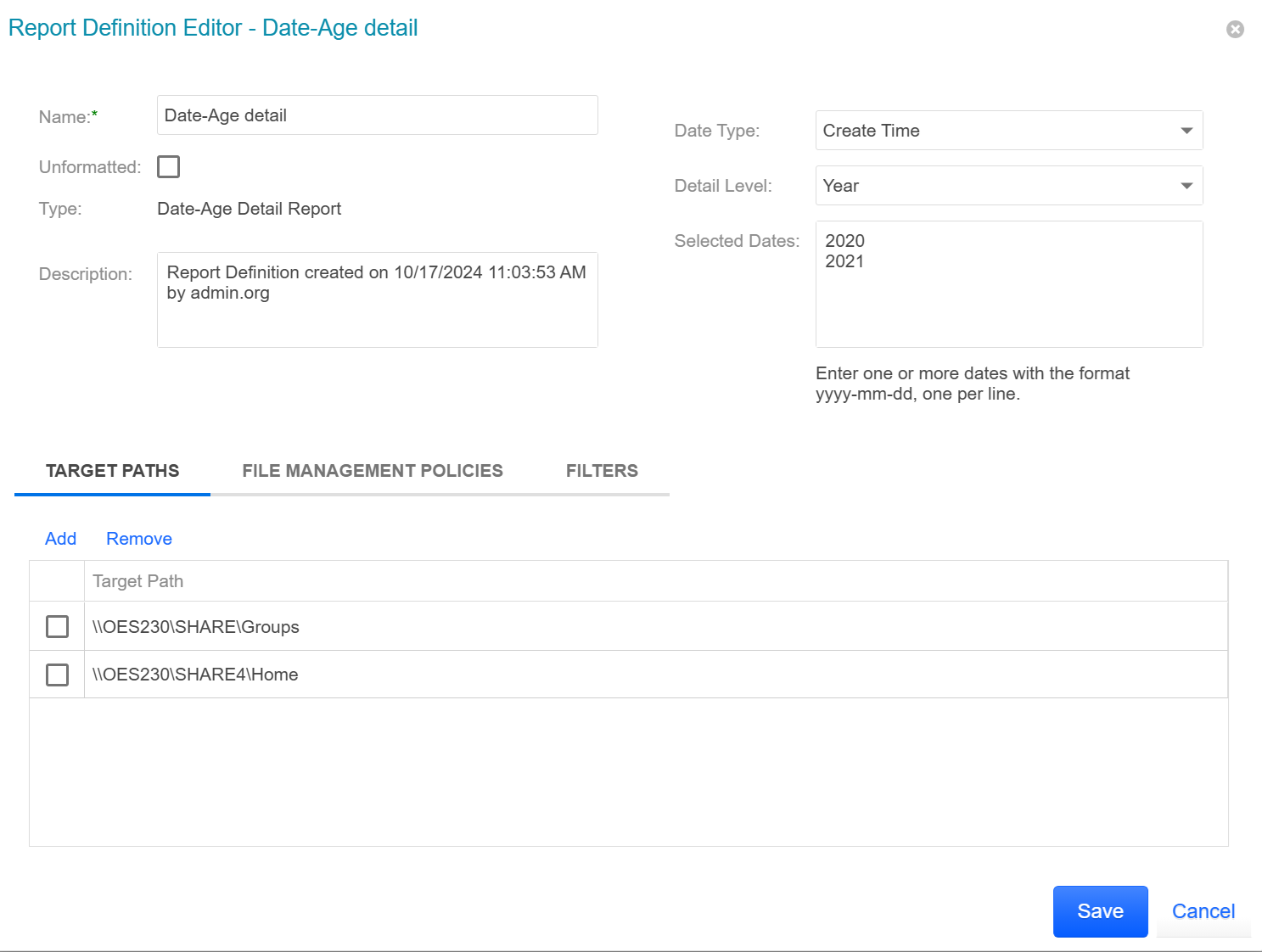Click into the Description text area
The image size is (1262, 952).
coord(378,300)
